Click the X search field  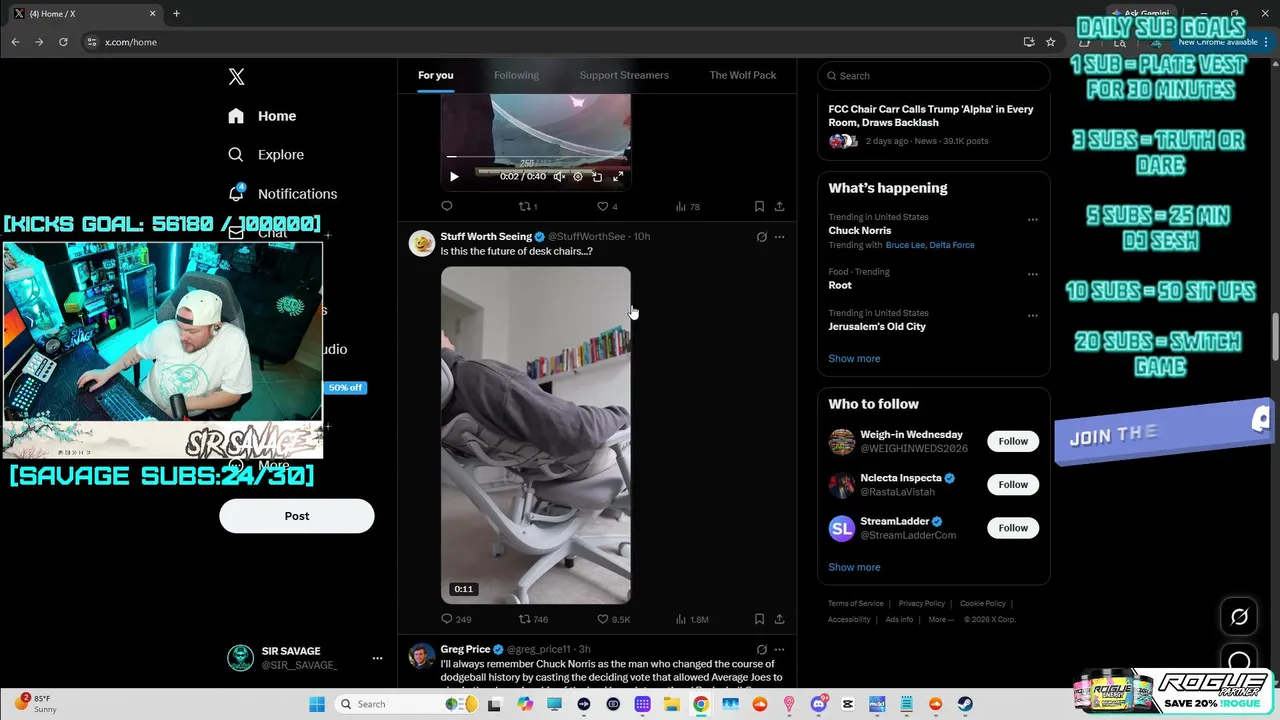pyautogui.click(x=934, y=76)
